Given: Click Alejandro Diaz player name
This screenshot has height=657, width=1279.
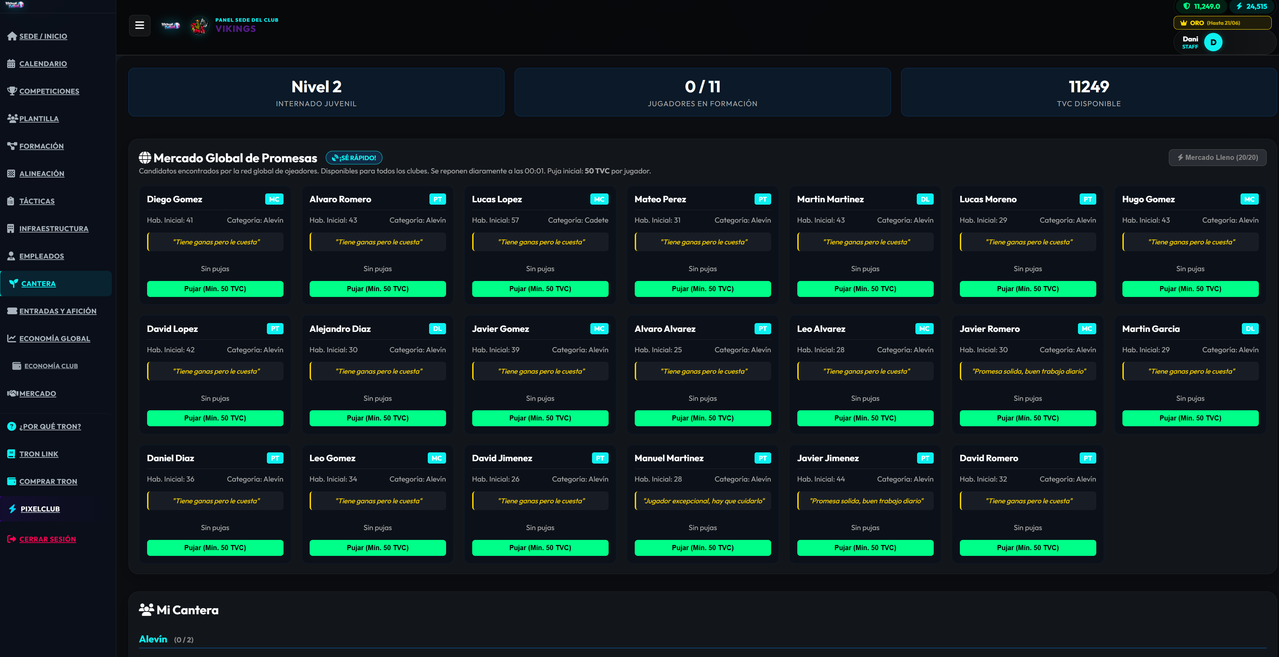Looking at the screenshot, I should [340, 329].
